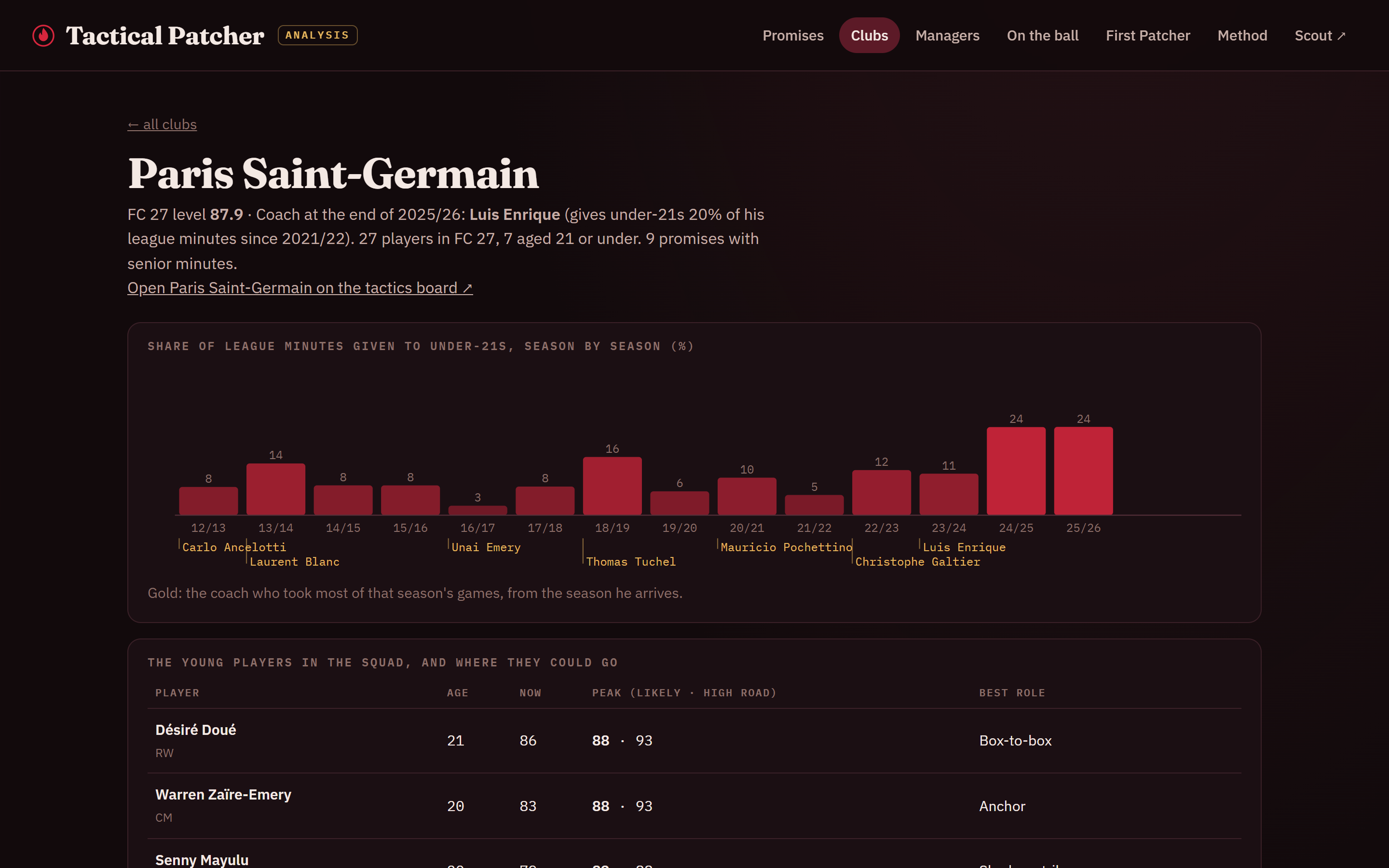
Task: Click the AGE column header
Action: (457, 693)
